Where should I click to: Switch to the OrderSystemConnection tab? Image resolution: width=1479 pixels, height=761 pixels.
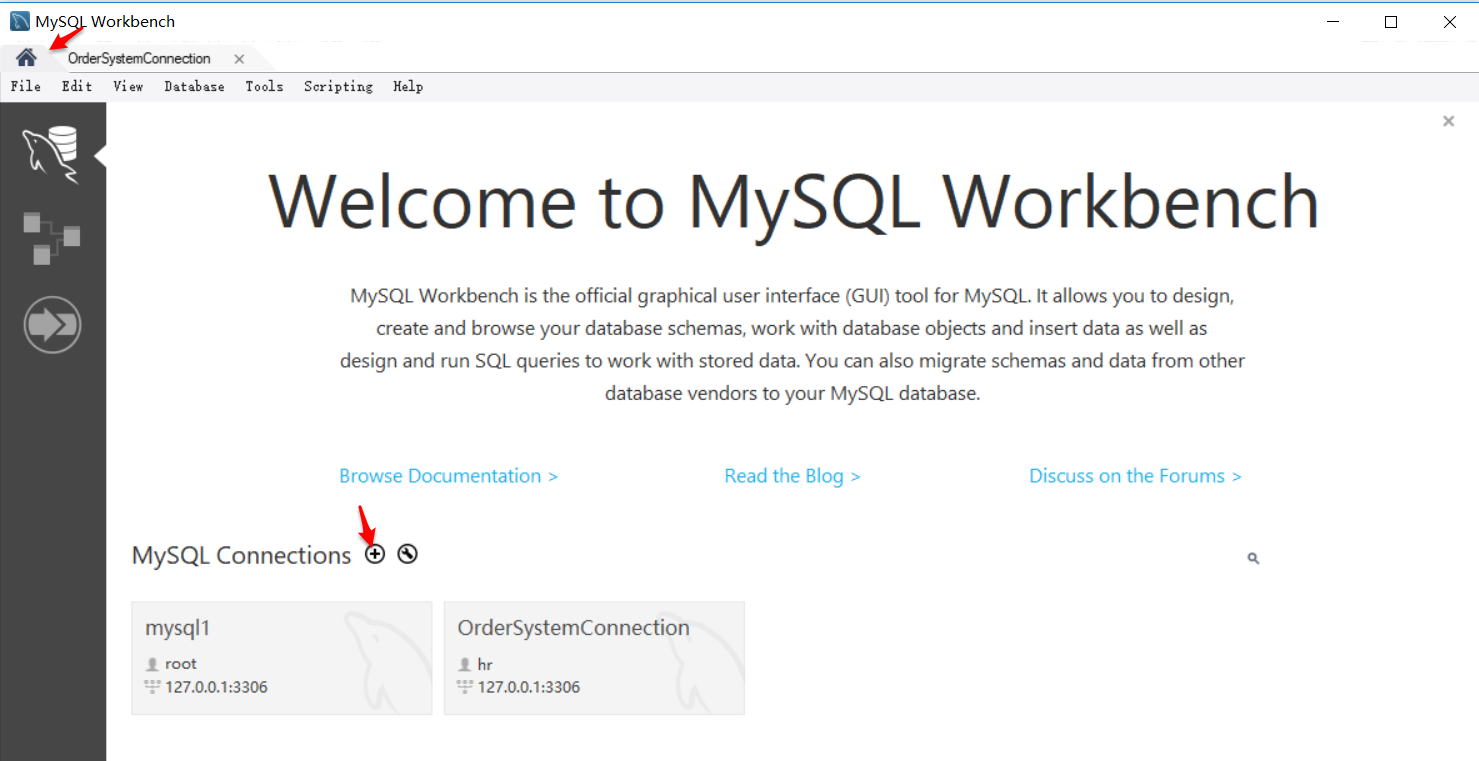(x=139, y=59)
